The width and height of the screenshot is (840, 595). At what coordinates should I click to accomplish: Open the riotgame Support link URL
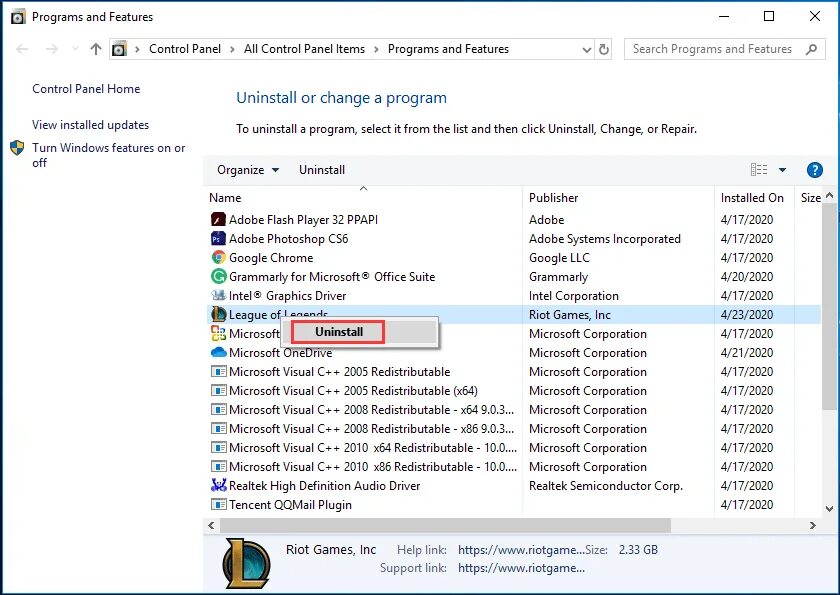coord(521,568)
